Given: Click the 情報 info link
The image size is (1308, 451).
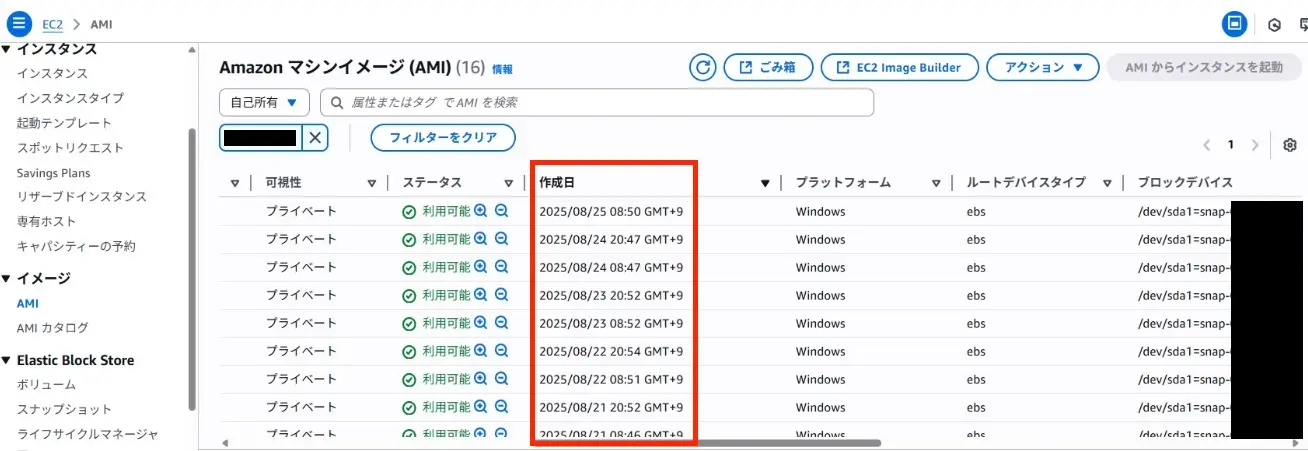Looking at the screenshot, I should click(x=502, y=69).
